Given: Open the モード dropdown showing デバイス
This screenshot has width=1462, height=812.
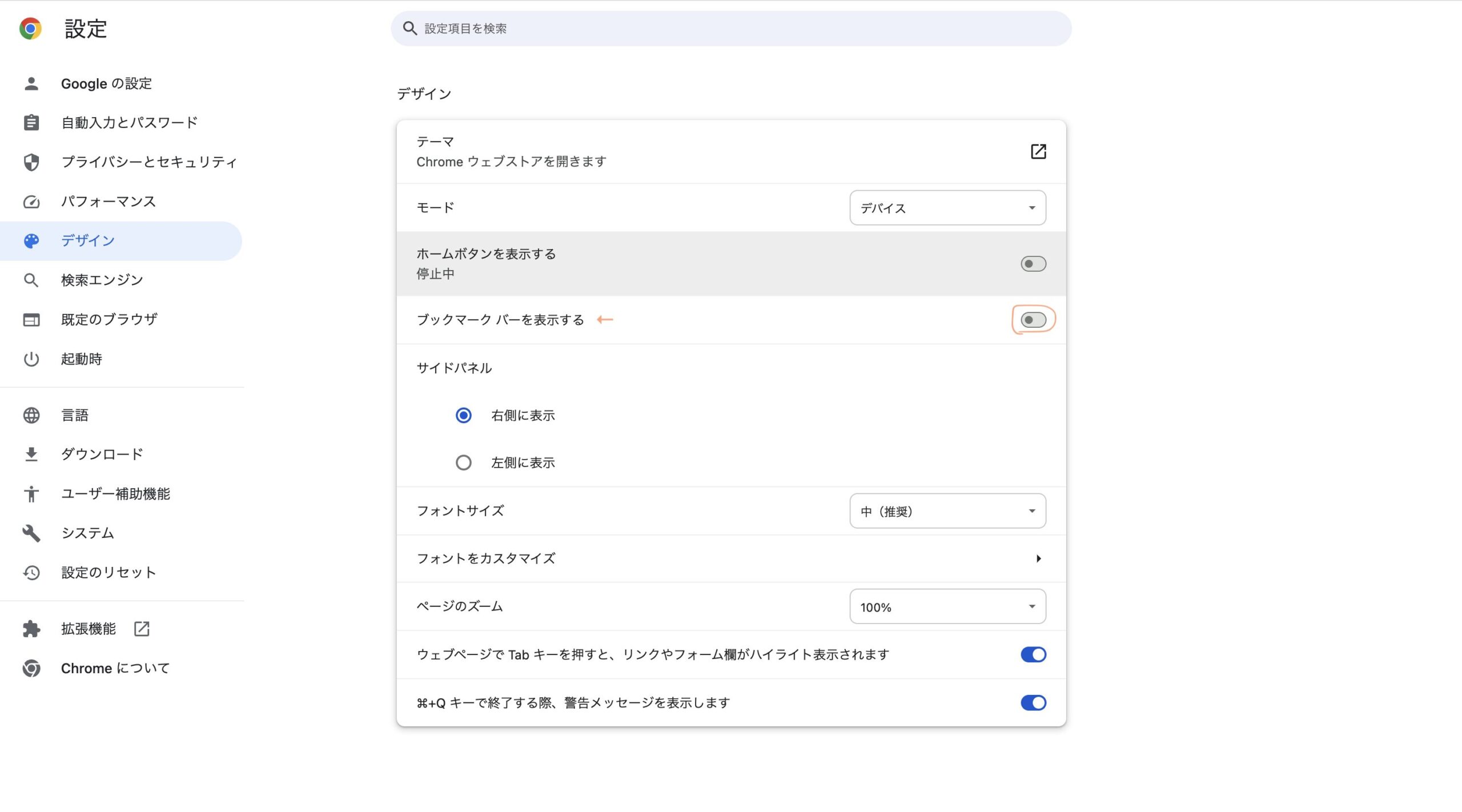Looking at the screenshot, I should [x=947, y=208].
